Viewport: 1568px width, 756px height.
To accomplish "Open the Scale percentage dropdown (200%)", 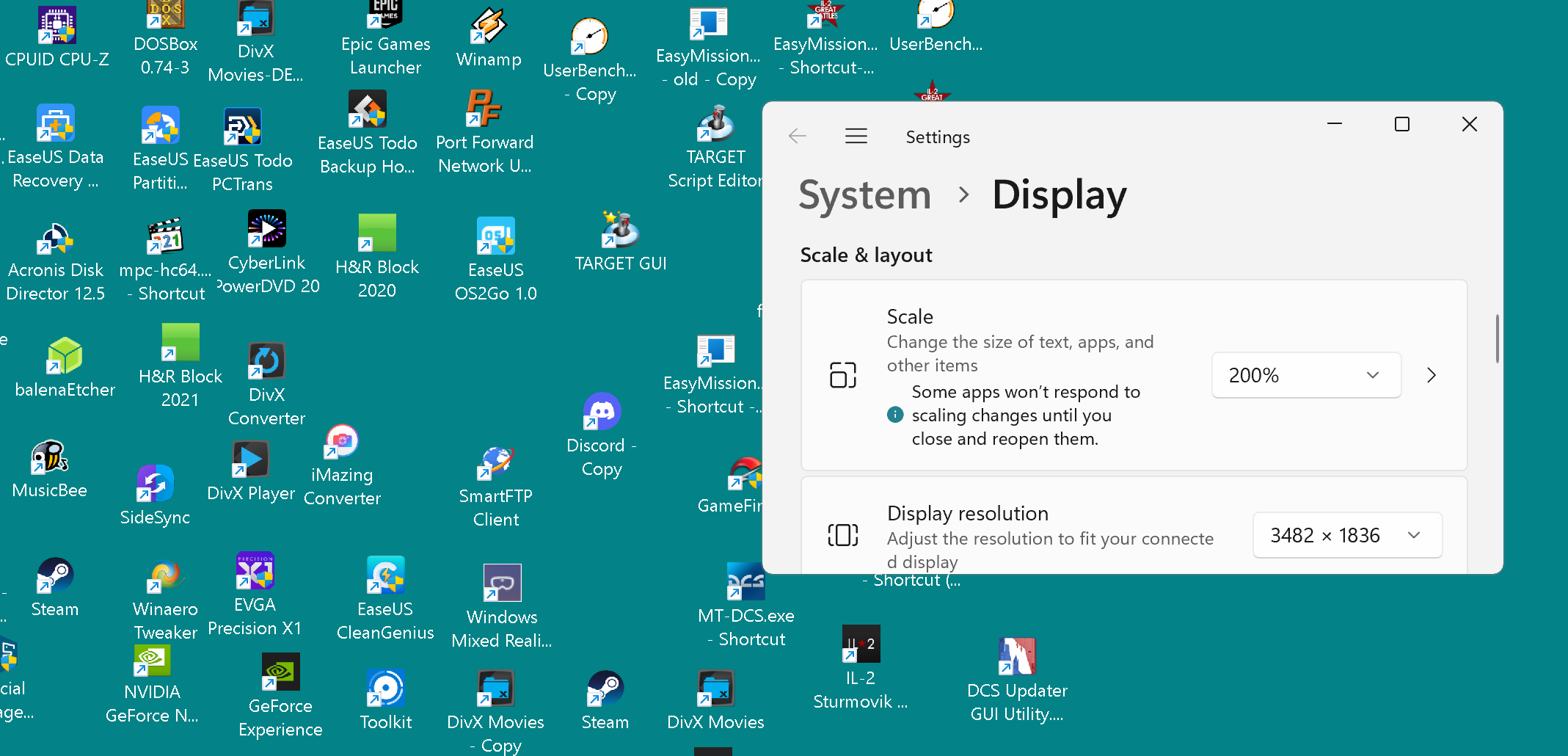I will [1306, 375].
